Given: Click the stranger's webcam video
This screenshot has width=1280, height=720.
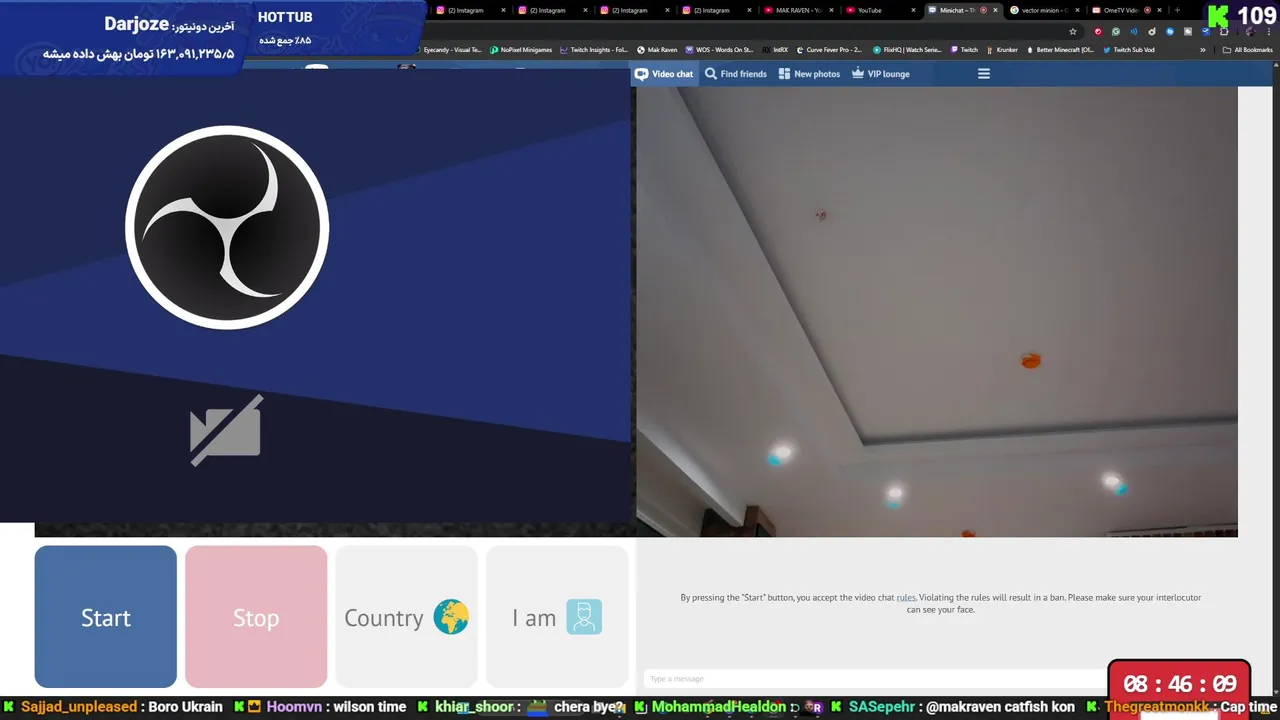Looking at the screenshot, I should (x=937, y=312).
